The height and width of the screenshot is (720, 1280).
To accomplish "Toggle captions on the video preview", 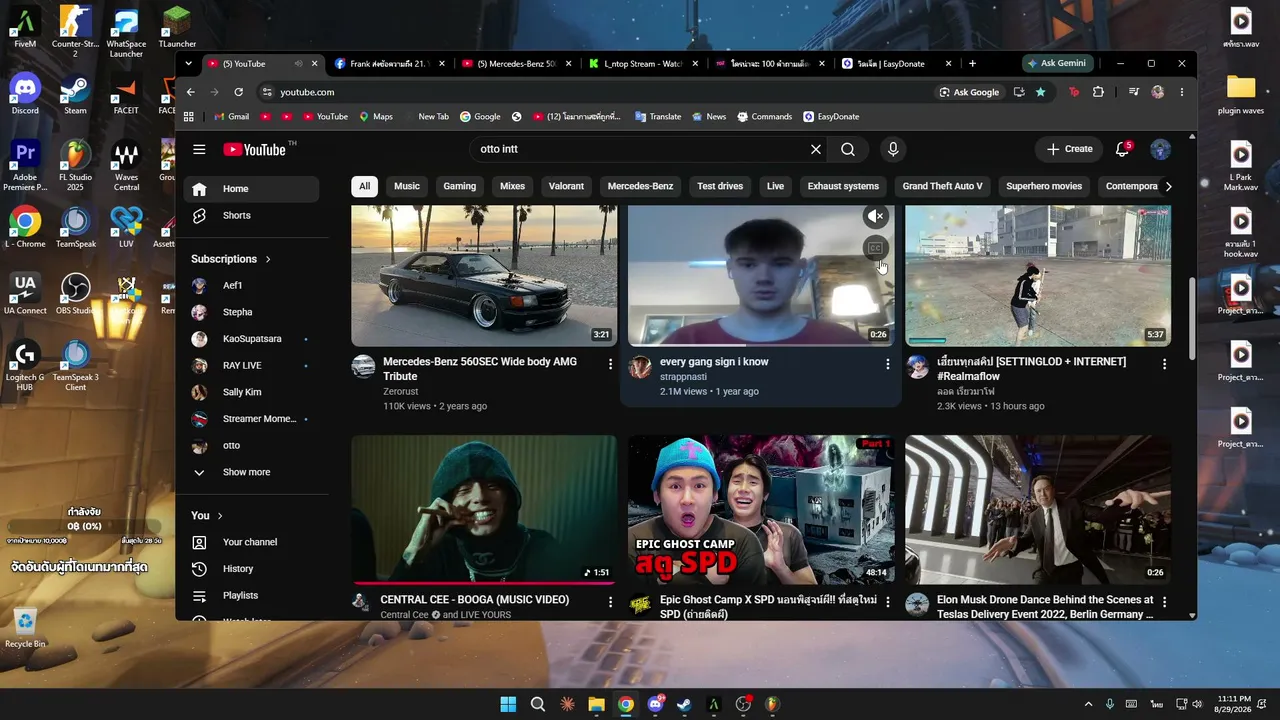I will [x=875, y=248].
